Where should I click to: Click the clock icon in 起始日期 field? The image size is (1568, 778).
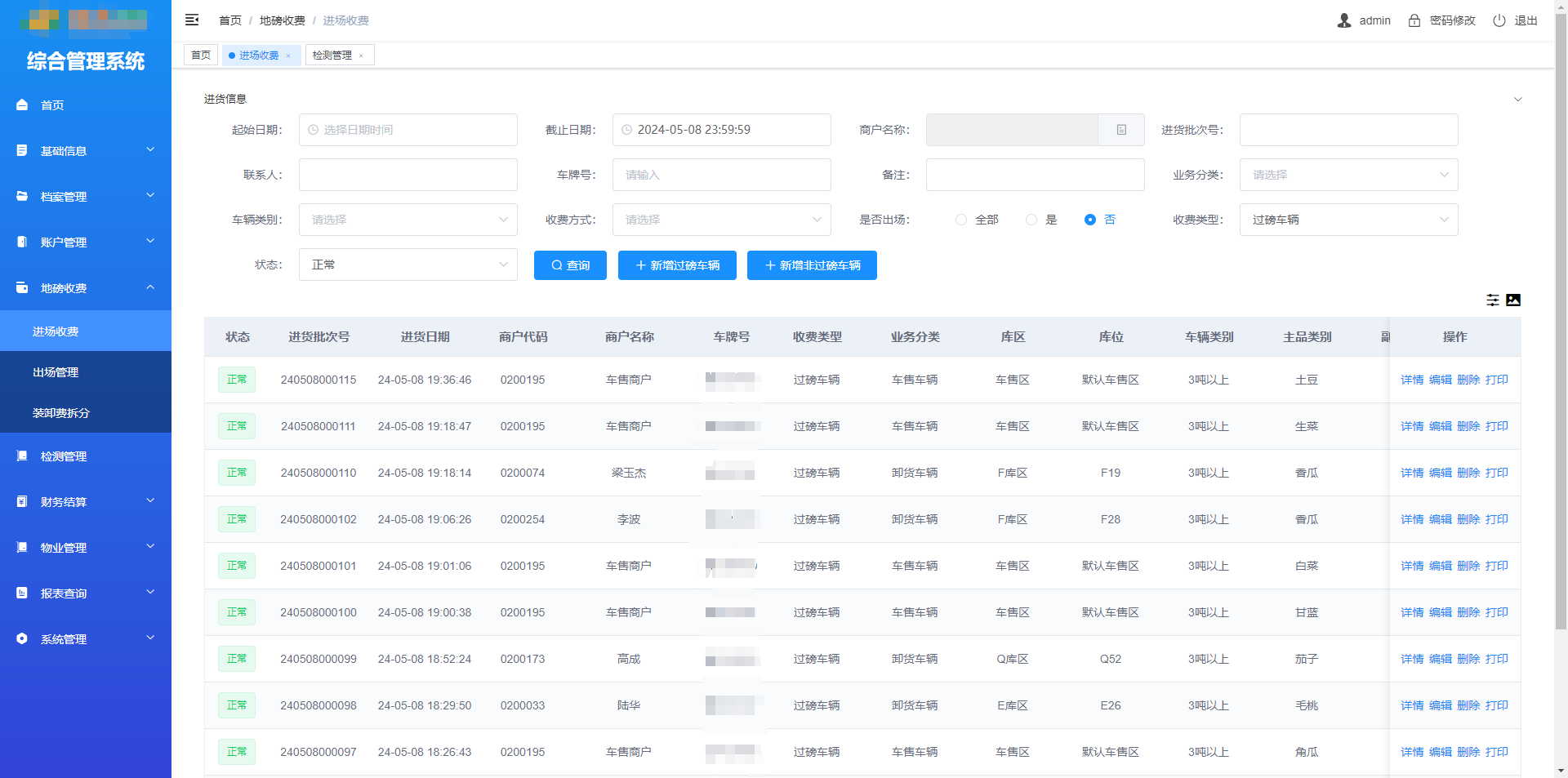point(314,130)
